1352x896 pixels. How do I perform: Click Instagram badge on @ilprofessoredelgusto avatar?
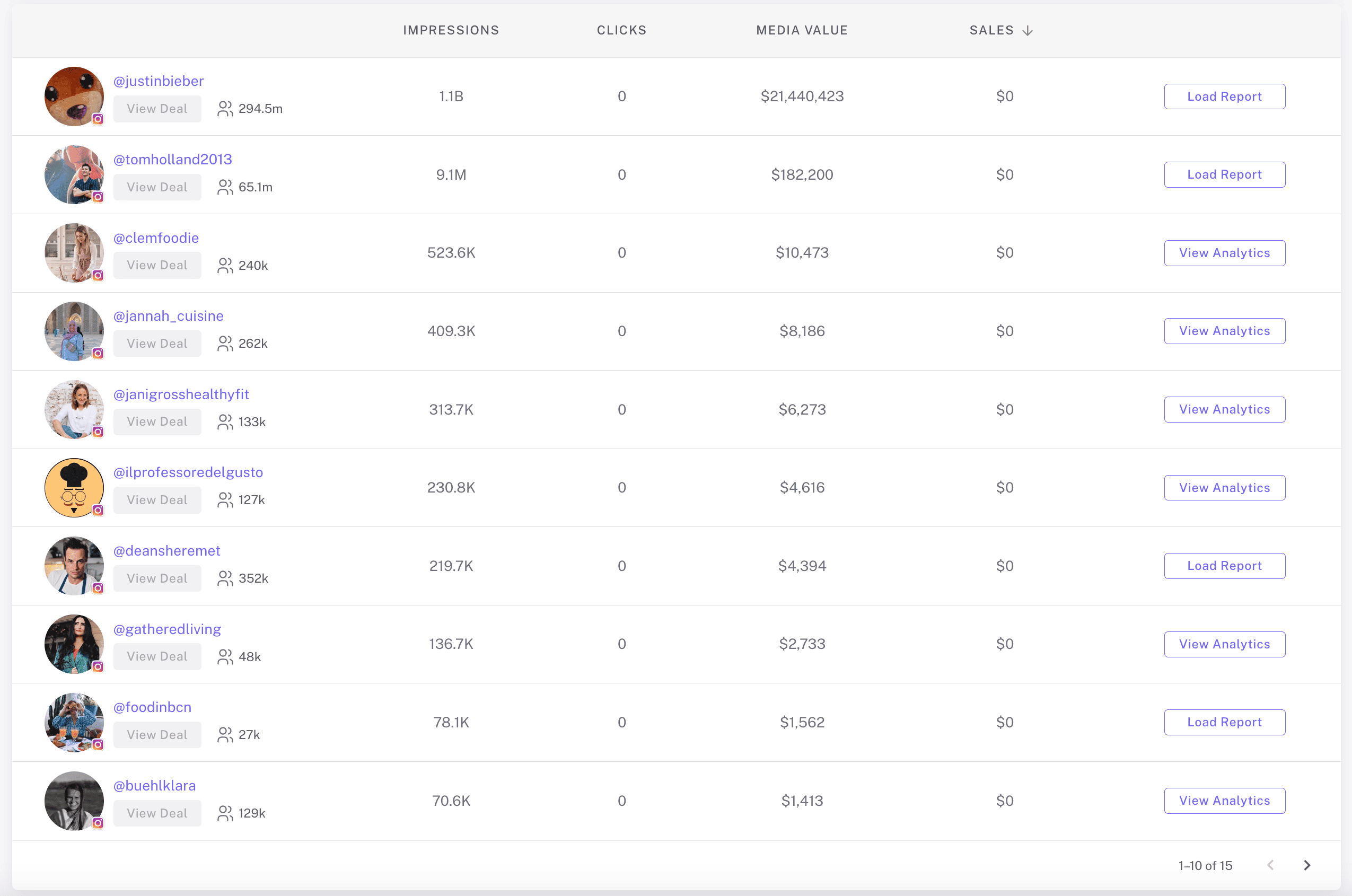point(98,510)
